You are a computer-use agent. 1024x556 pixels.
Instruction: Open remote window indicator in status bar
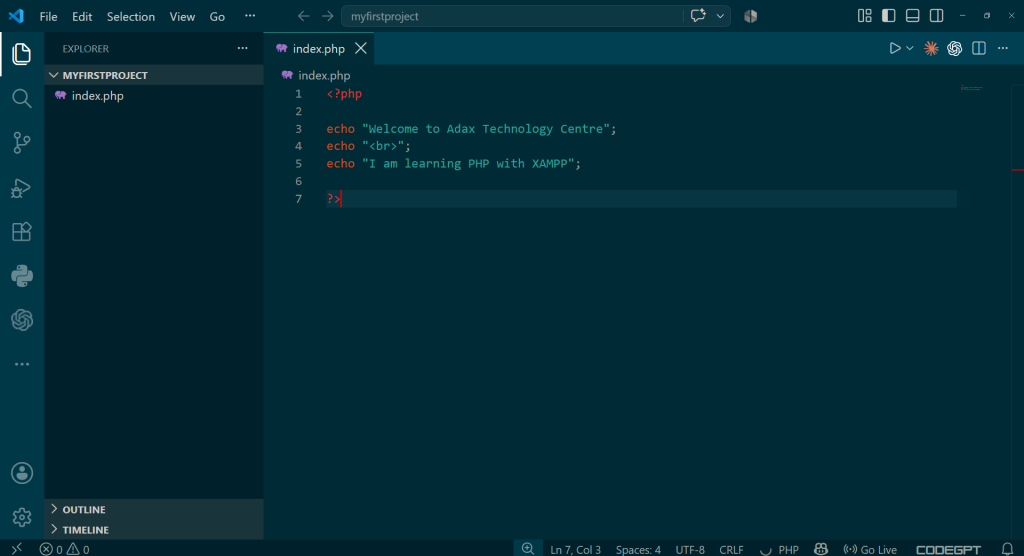pyautogui.click(x=16, y=549)
